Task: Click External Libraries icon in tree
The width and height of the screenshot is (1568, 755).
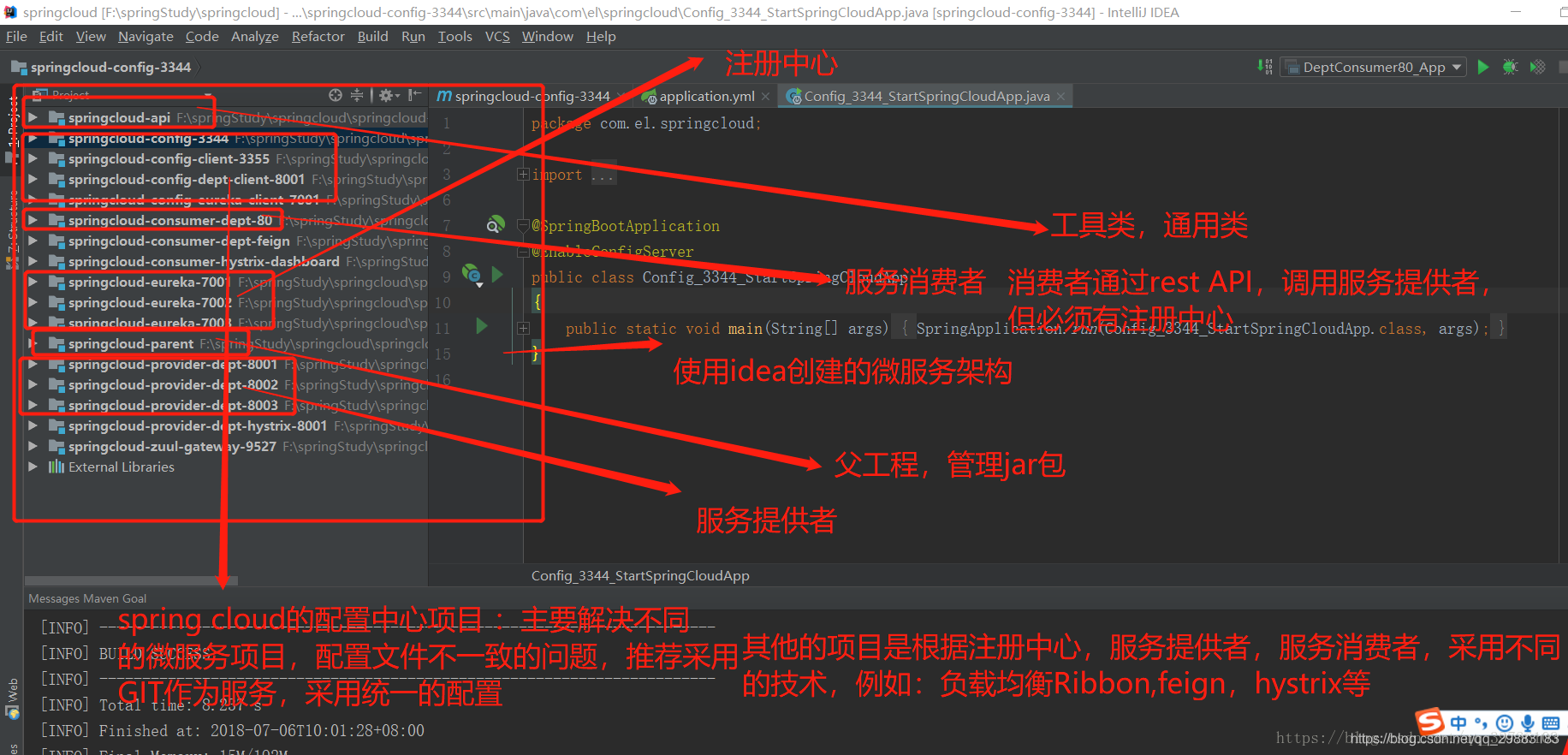Action: [x=56, y=467]
